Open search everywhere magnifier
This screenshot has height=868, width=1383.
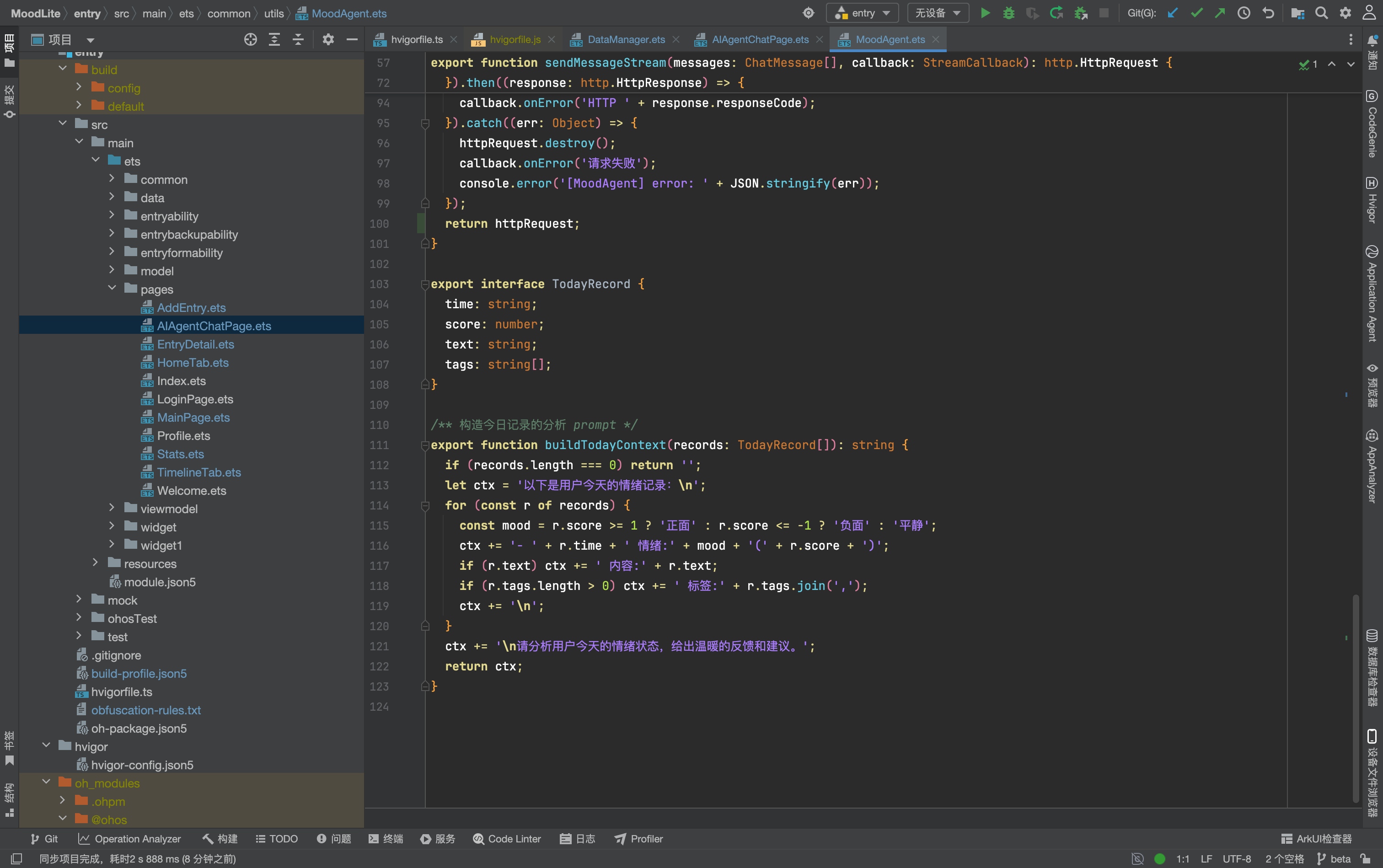1322,13
